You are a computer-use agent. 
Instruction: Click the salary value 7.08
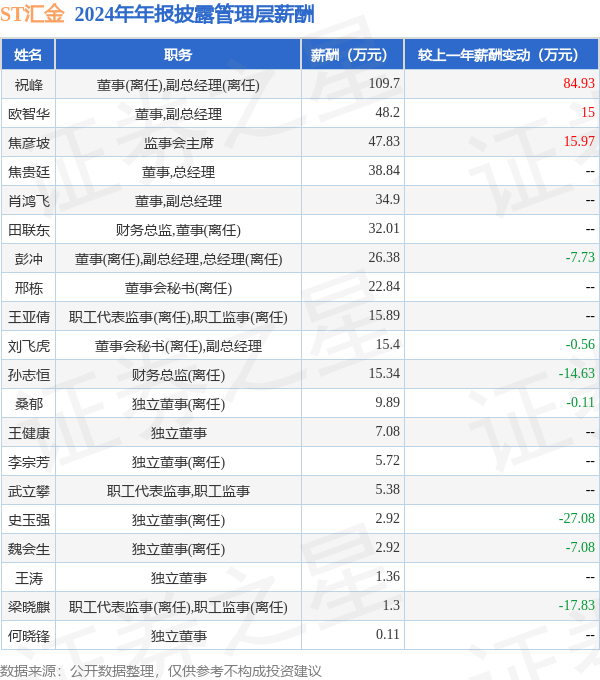pyautogui.click(x=388, y=432)
